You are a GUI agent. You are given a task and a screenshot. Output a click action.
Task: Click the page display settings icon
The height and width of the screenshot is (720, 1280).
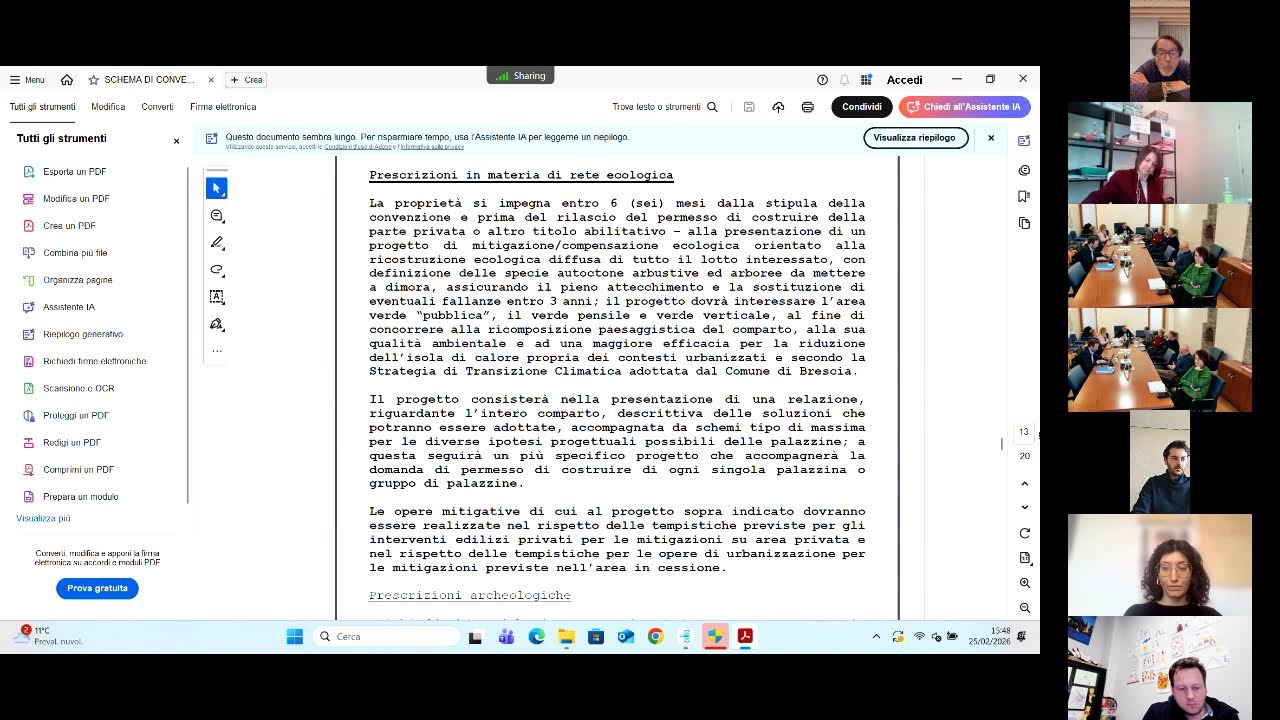[1024, 558]
